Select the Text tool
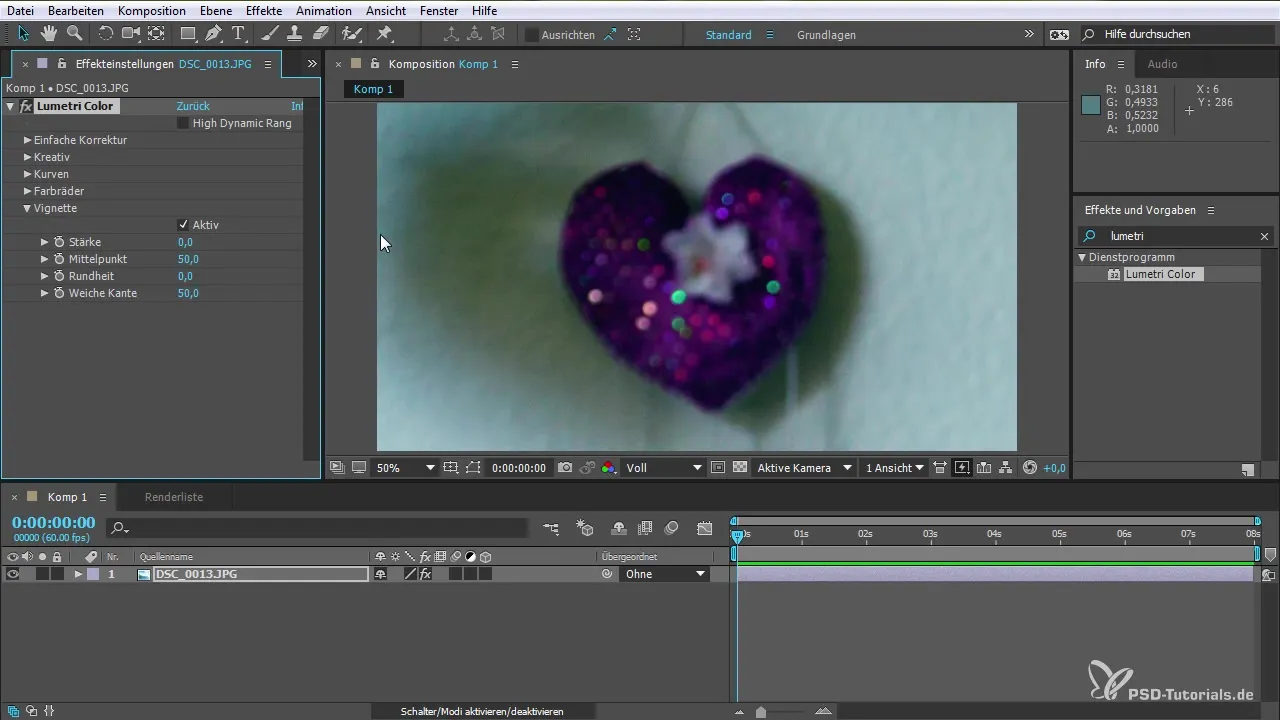This screenshot has width=1280, height=720. click(239, 34)
